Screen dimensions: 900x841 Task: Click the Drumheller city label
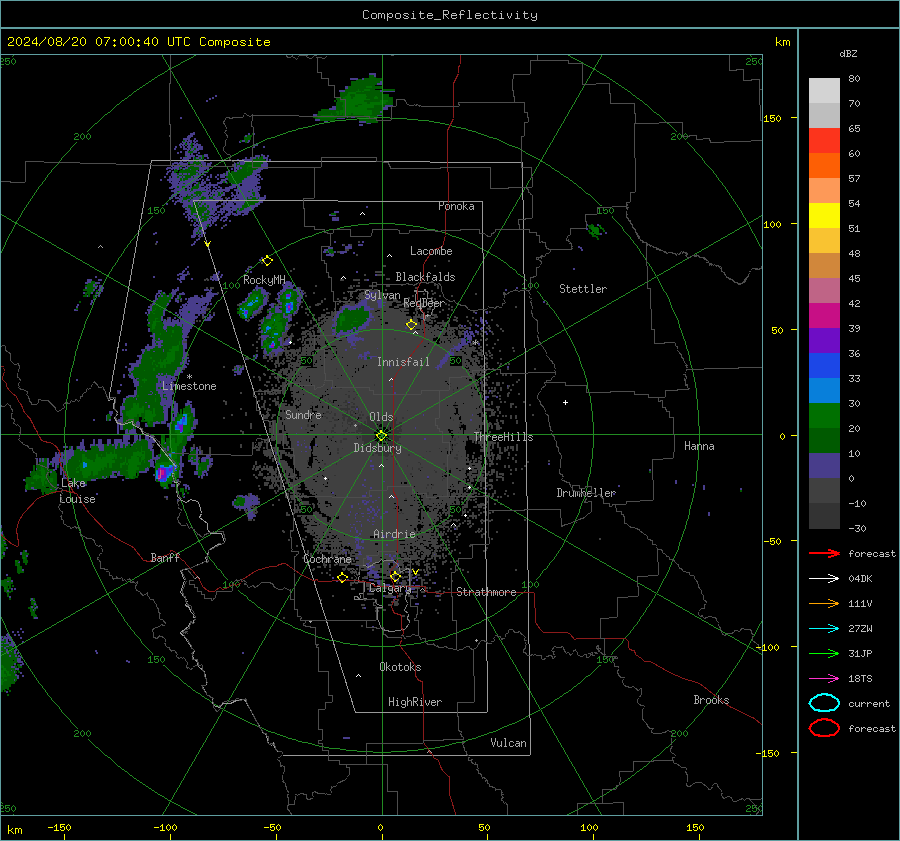coord(586,493)
